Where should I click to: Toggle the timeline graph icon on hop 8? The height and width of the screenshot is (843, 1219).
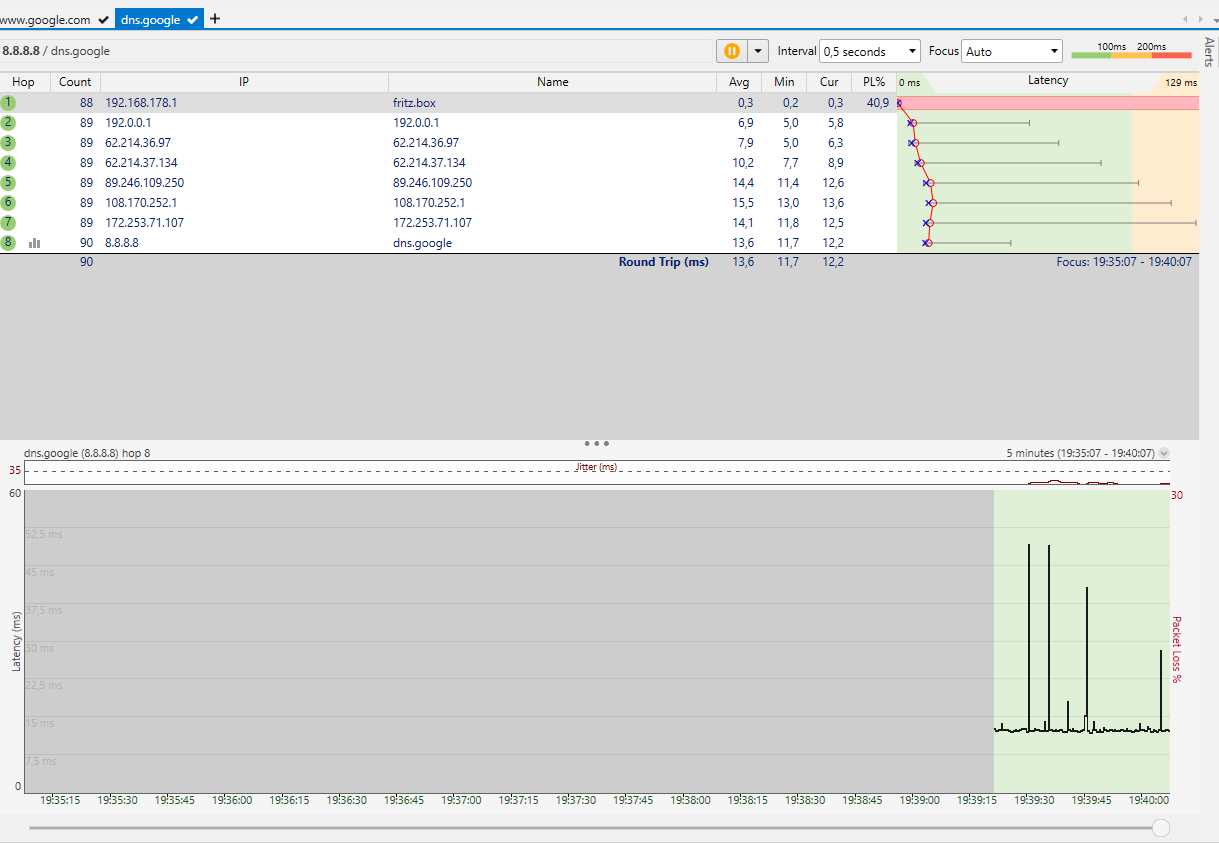35,243
